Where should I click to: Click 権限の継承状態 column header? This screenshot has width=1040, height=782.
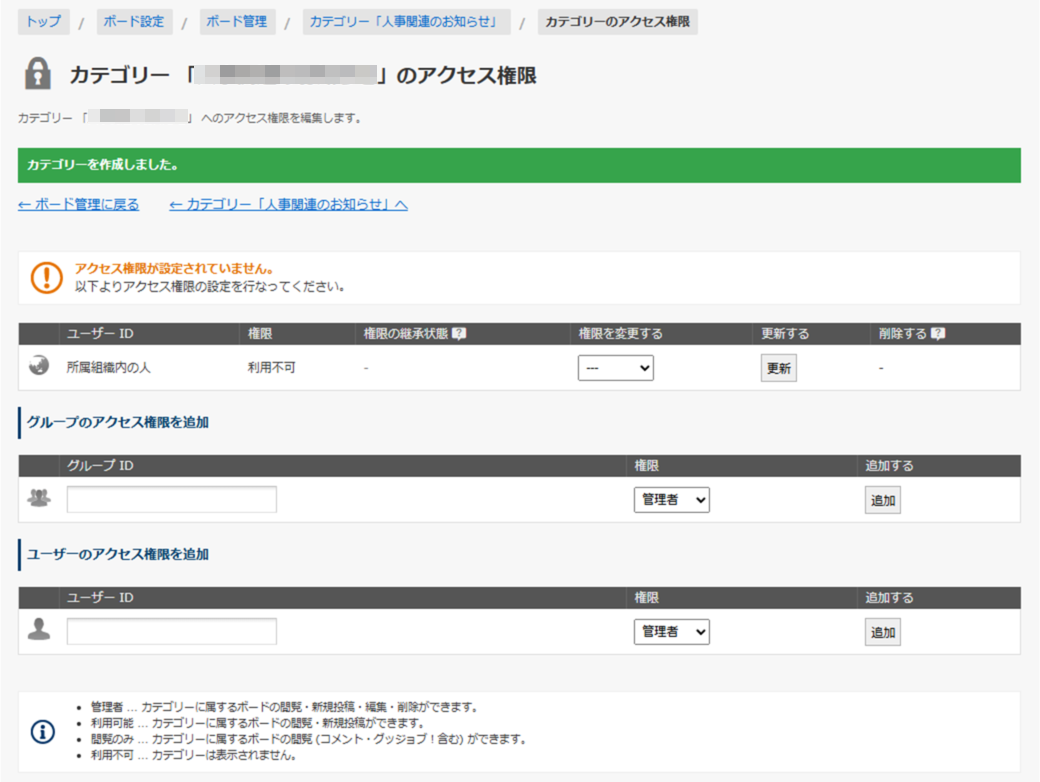(406, 334)
